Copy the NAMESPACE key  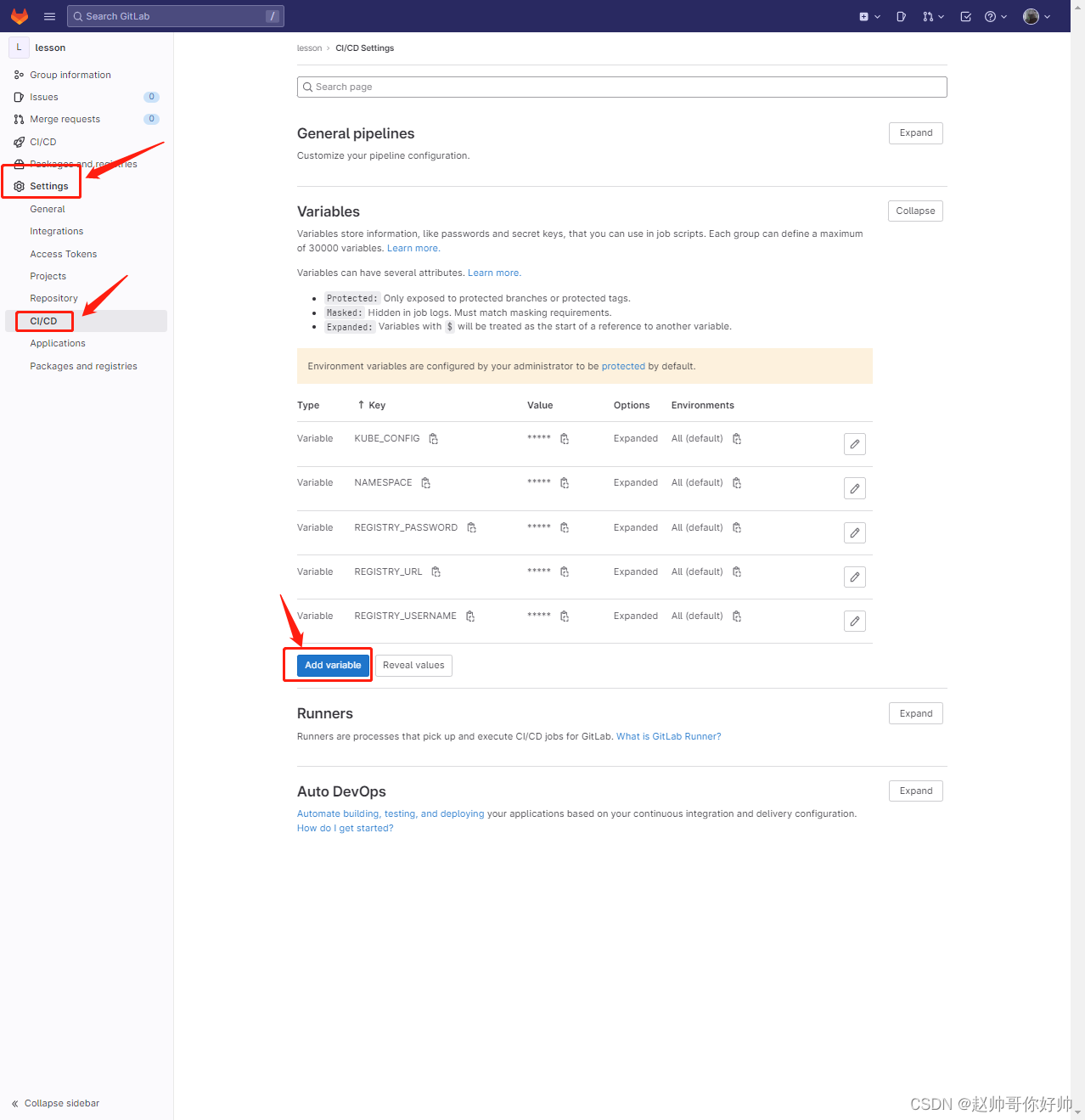[x=426, y=483]
